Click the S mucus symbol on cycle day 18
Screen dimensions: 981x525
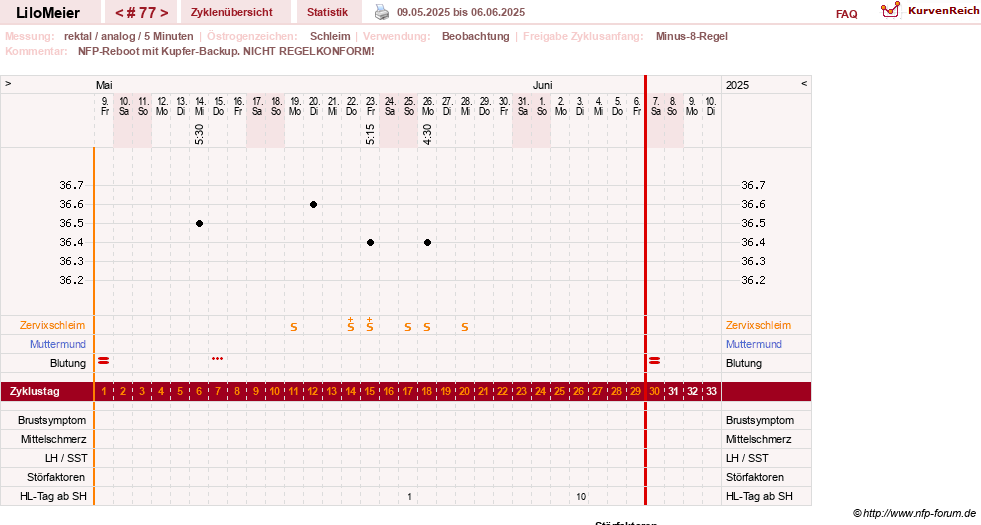(x=427, y=327)
